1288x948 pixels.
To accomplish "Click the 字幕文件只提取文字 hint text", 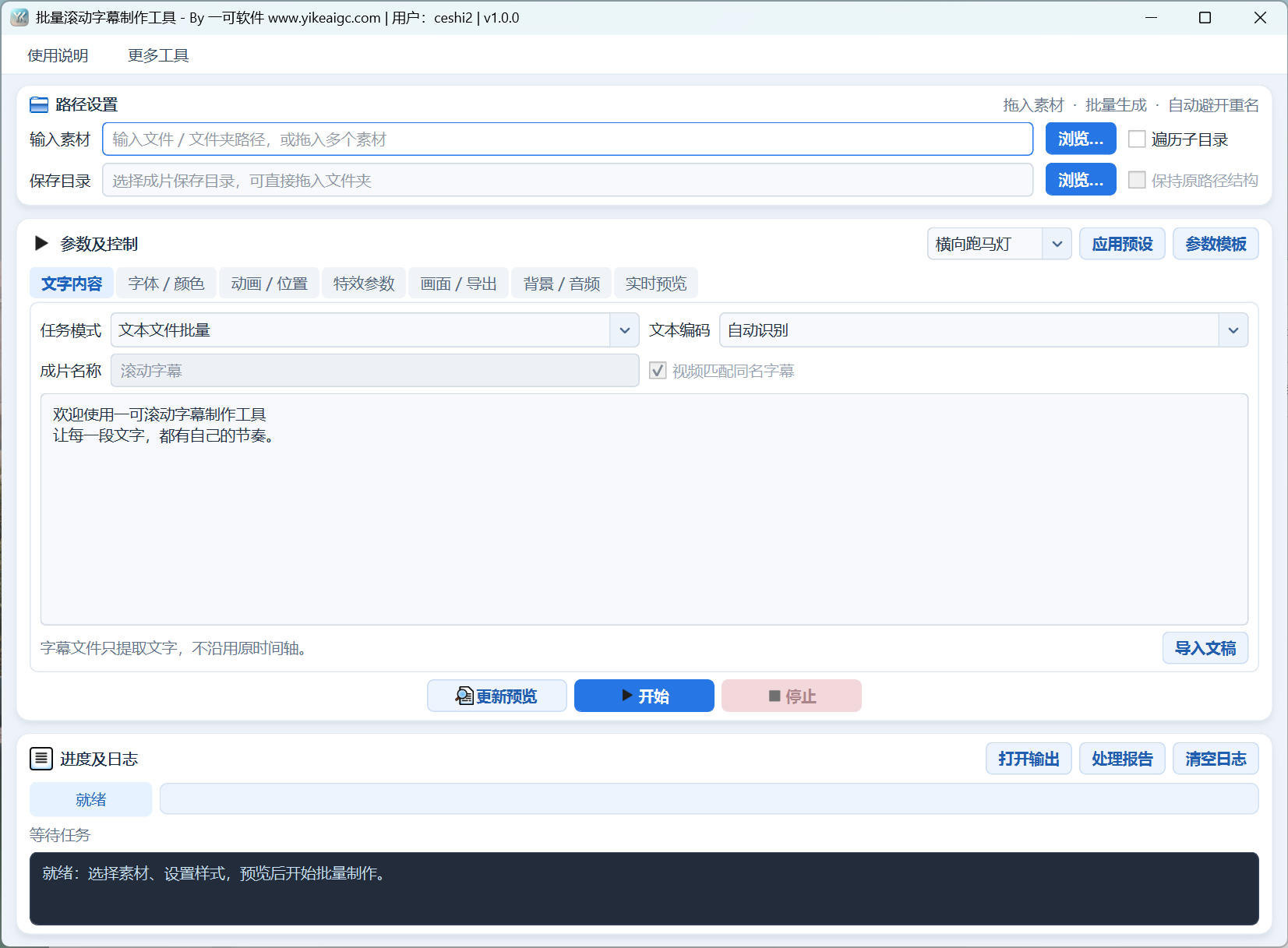I will 176,648.
